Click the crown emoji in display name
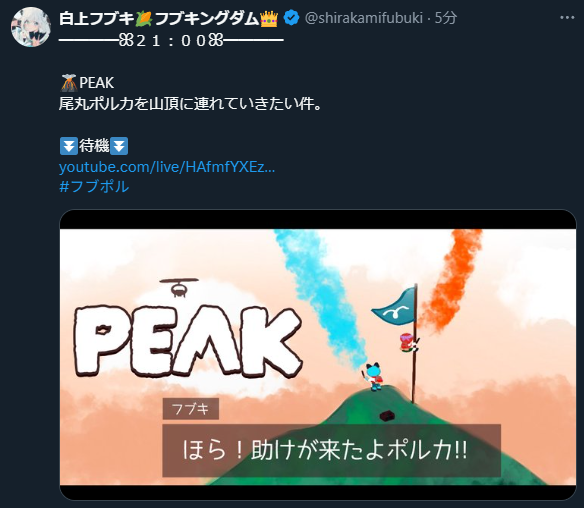Image resolution: width=584 pixels, height=508 pixels. pyautogui.click(x=269, y=18)
